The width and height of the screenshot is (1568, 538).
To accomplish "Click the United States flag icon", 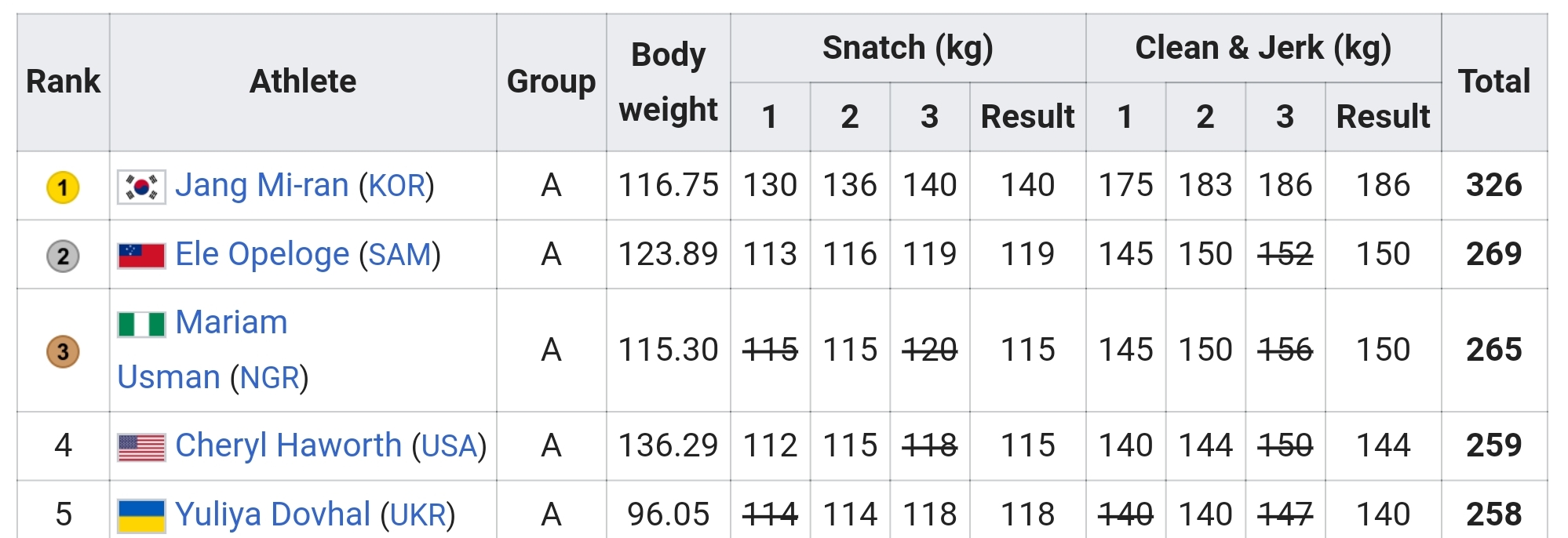I will [x=141, y=447].
